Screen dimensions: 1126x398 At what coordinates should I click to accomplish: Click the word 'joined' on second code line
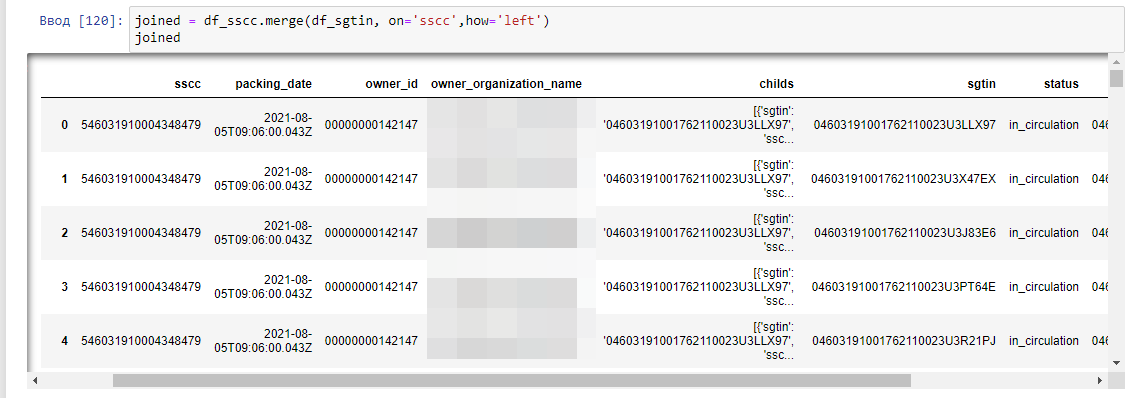coord(157,37)
